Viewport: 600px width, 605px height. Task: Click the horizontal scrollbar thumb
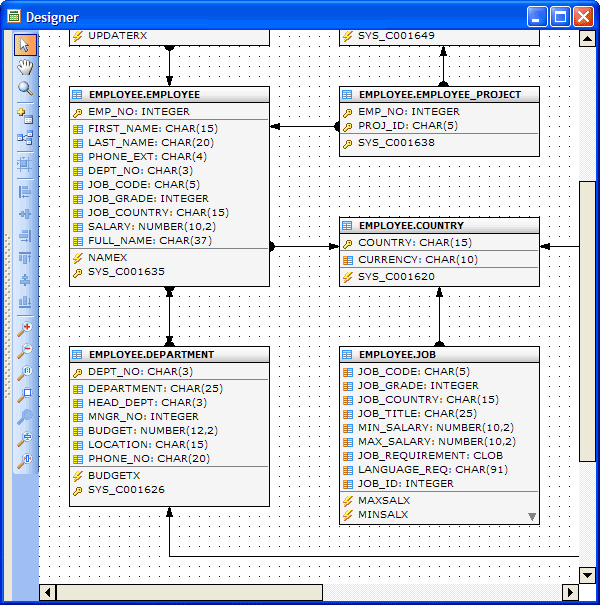[x=189, y=592]
